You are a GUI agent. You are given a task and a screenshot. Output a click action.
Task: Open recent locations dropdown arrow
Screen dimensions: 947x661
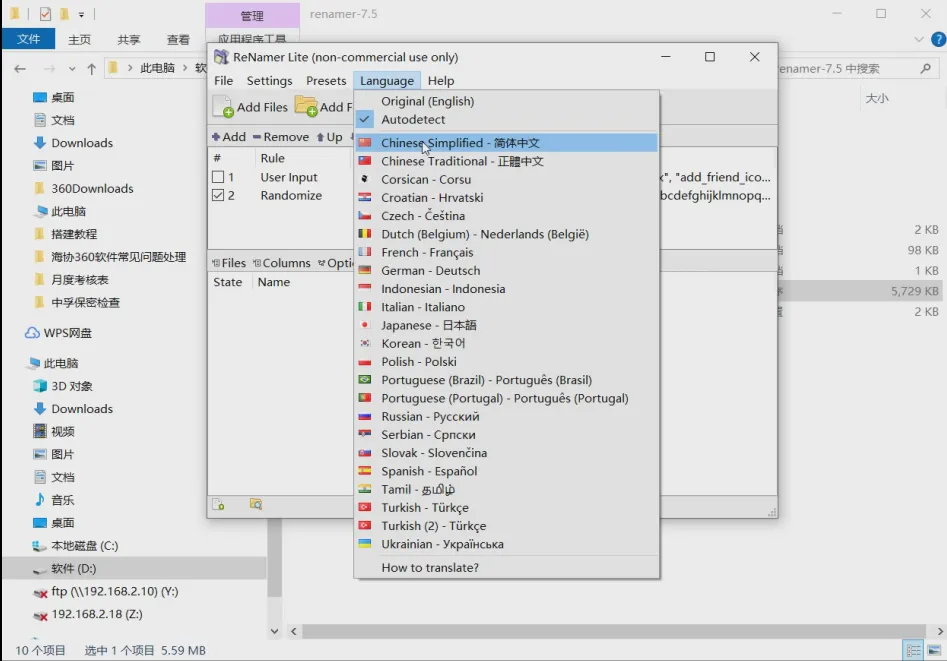[x=72, y=69]
